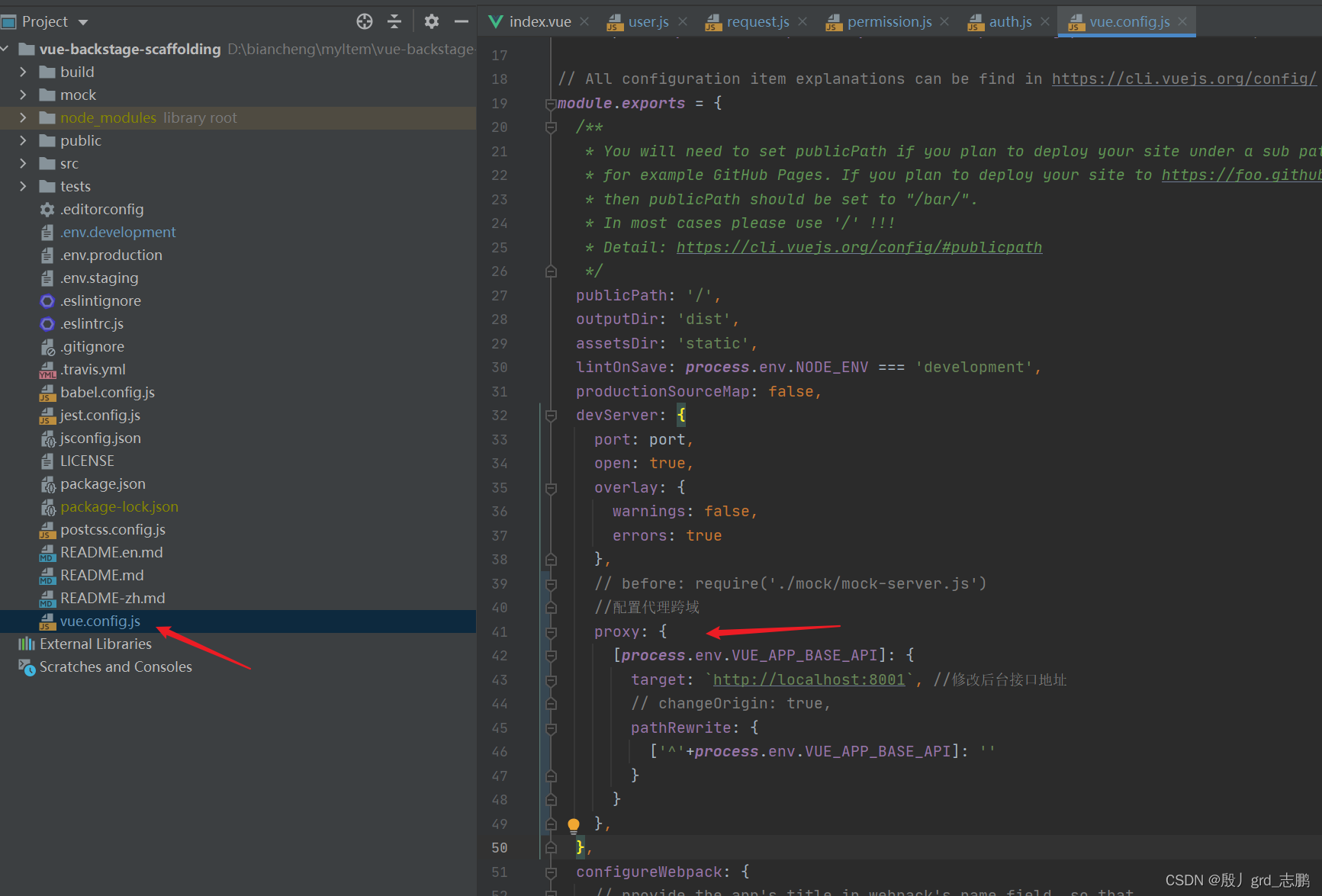Open the #publicpath detail link
This screenshot has width=1322, height=896.
(x=859, y=247)
